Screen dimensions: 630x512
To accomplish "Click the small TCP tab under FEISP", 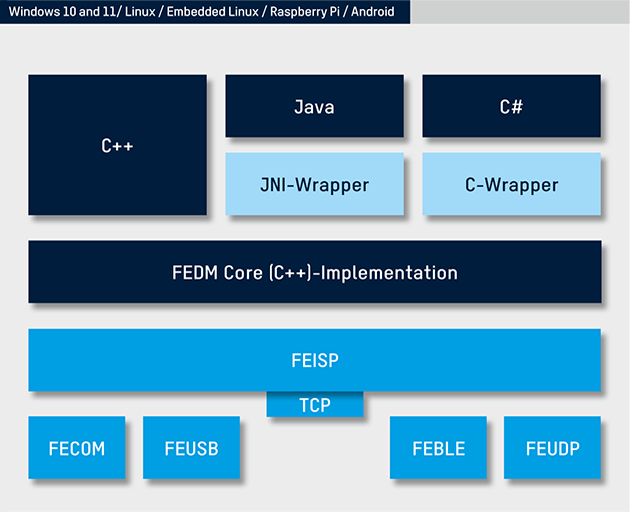I will coord(314,405).
